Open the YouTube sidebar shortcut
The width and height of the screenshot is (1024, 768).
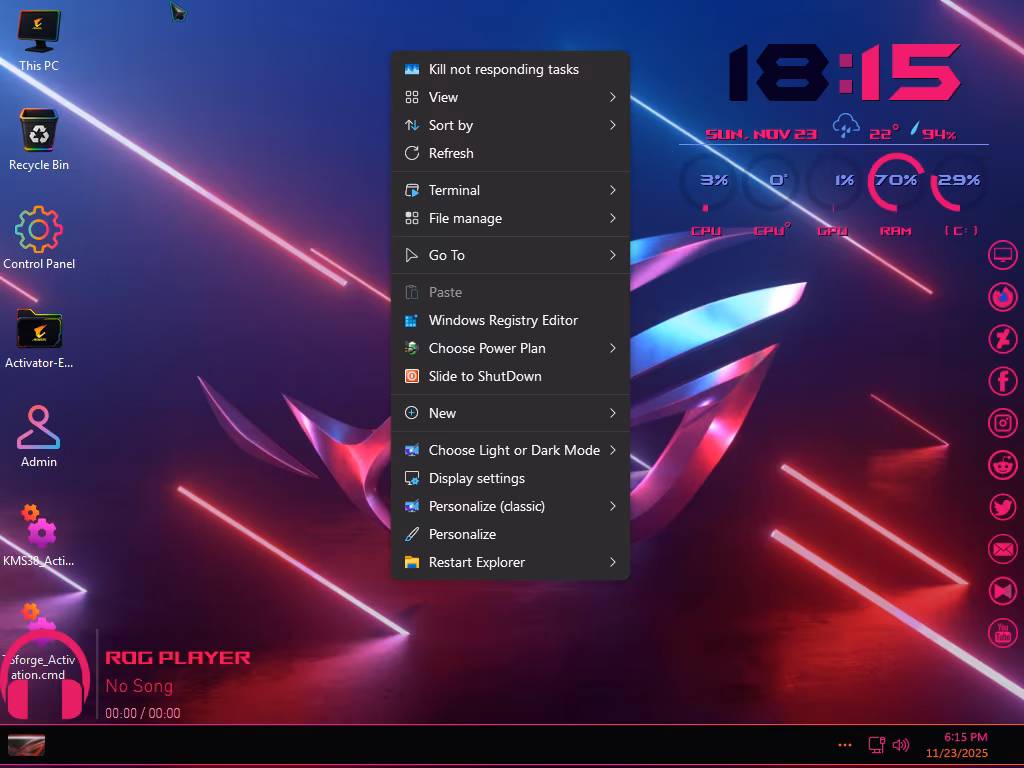coord(1002,633)
